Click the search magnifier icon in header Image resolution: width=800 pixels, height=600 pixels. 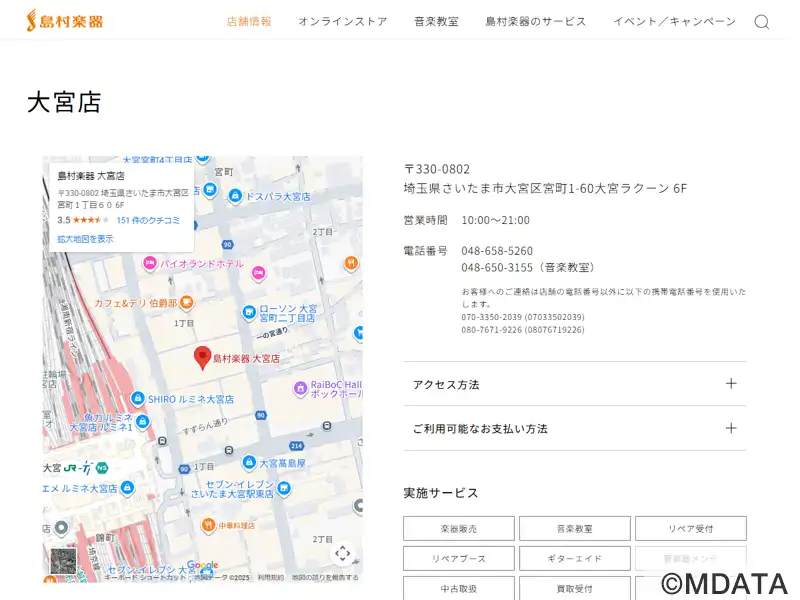[x=761, y=22]
